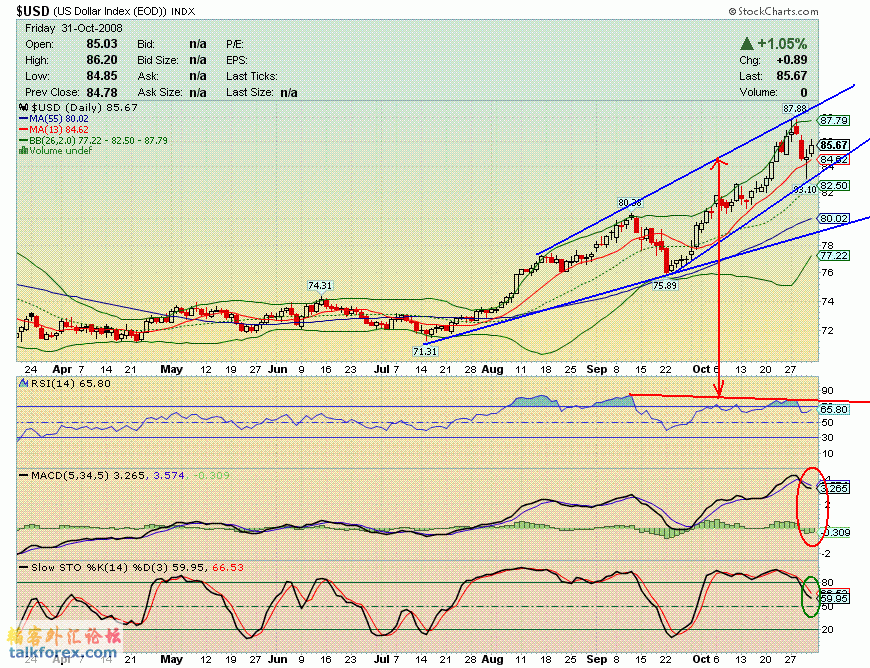Screen dimensions: 870x668
Task: Select the Last value 85.67 in header
Action: [x=792, y=76]
